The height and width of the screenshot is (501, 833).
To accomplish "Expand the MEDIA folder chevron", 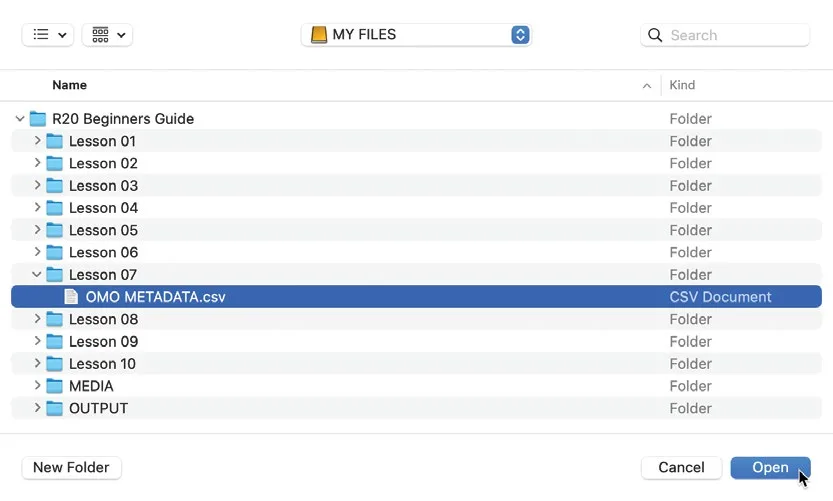I will click(x=37, y=385).
